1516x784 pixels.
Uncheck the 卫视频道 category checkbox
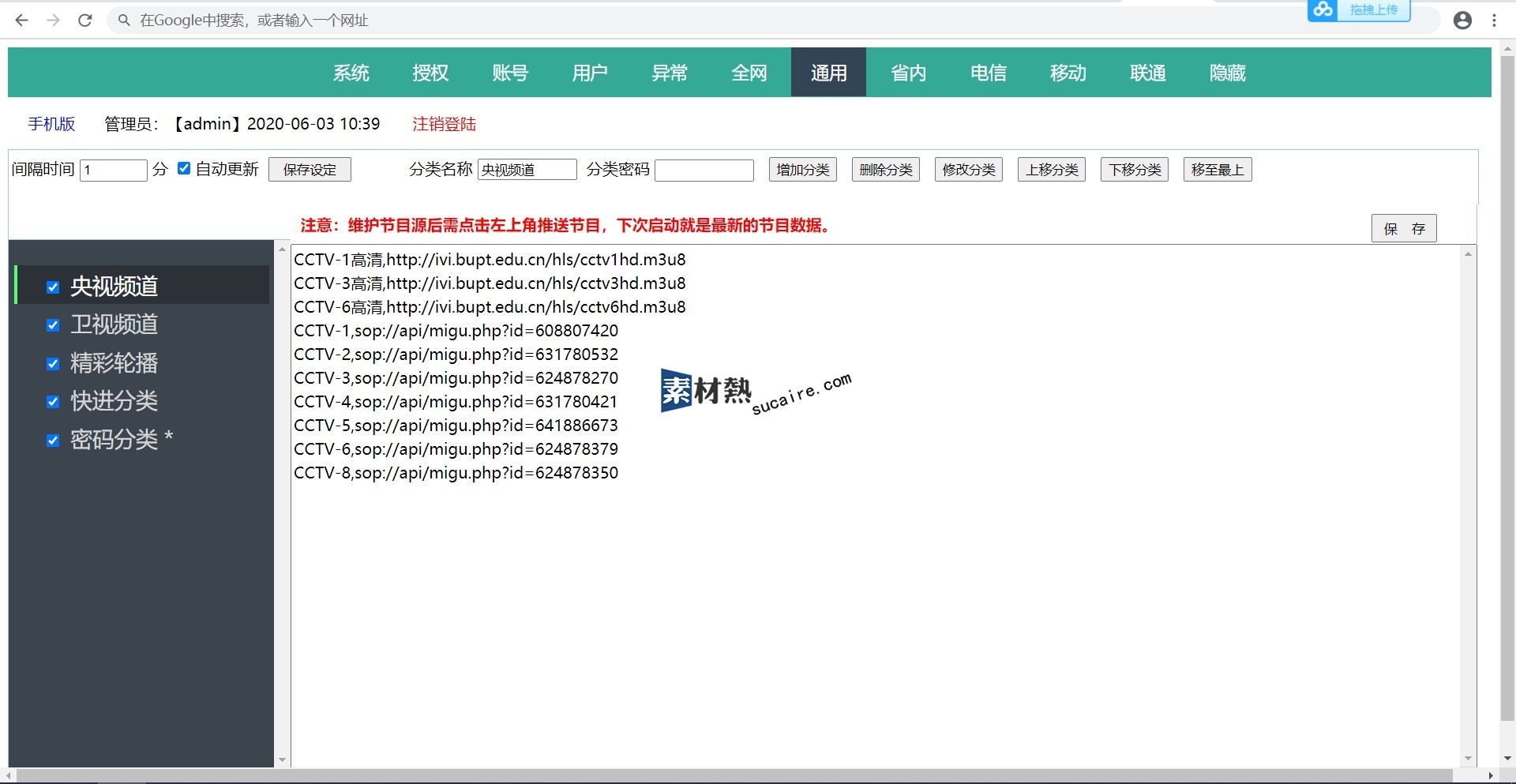pos(53,325)
